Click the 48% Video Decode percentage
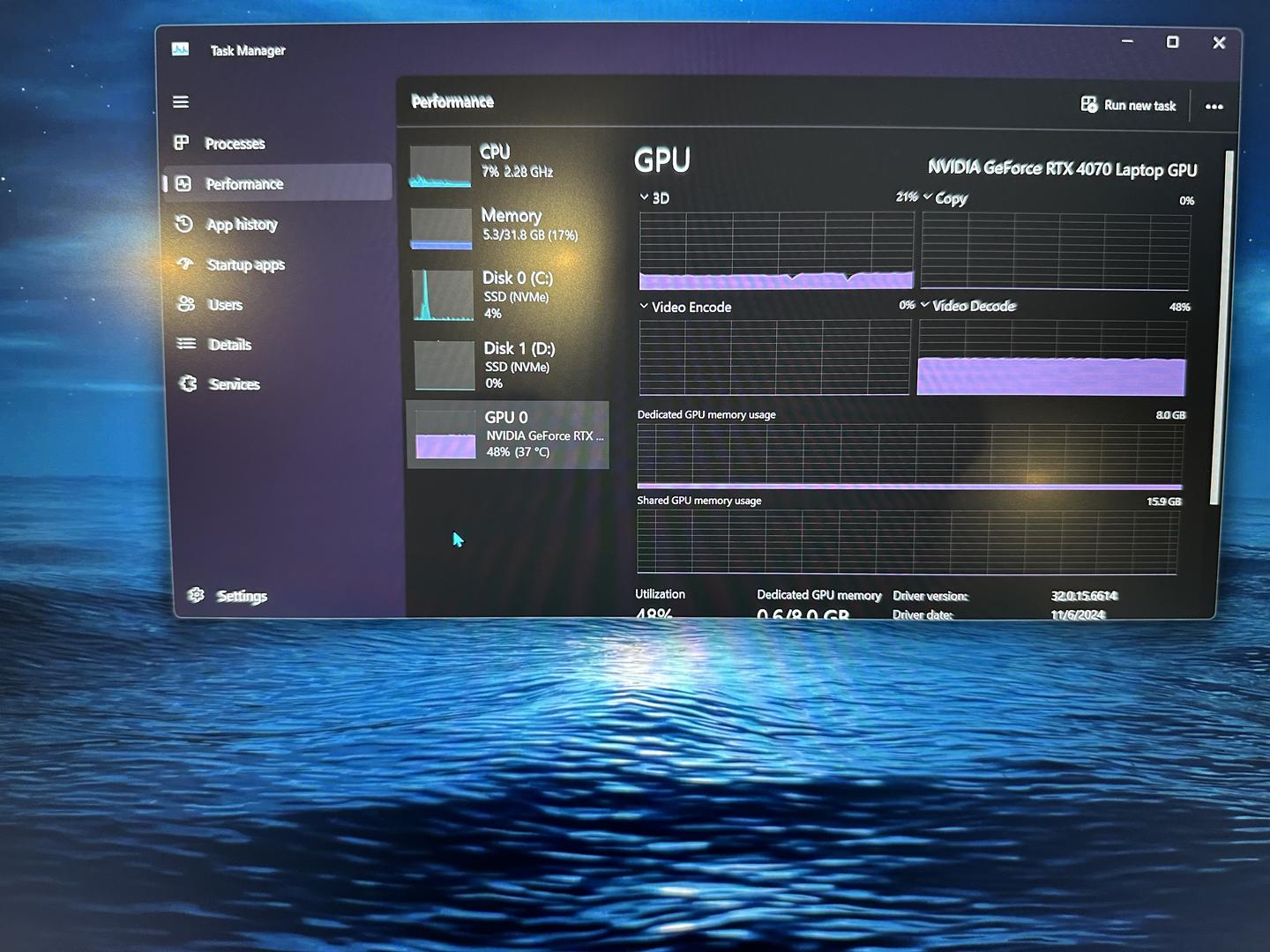Screen dimensions: 1270x952 (x=1179, y=307)
